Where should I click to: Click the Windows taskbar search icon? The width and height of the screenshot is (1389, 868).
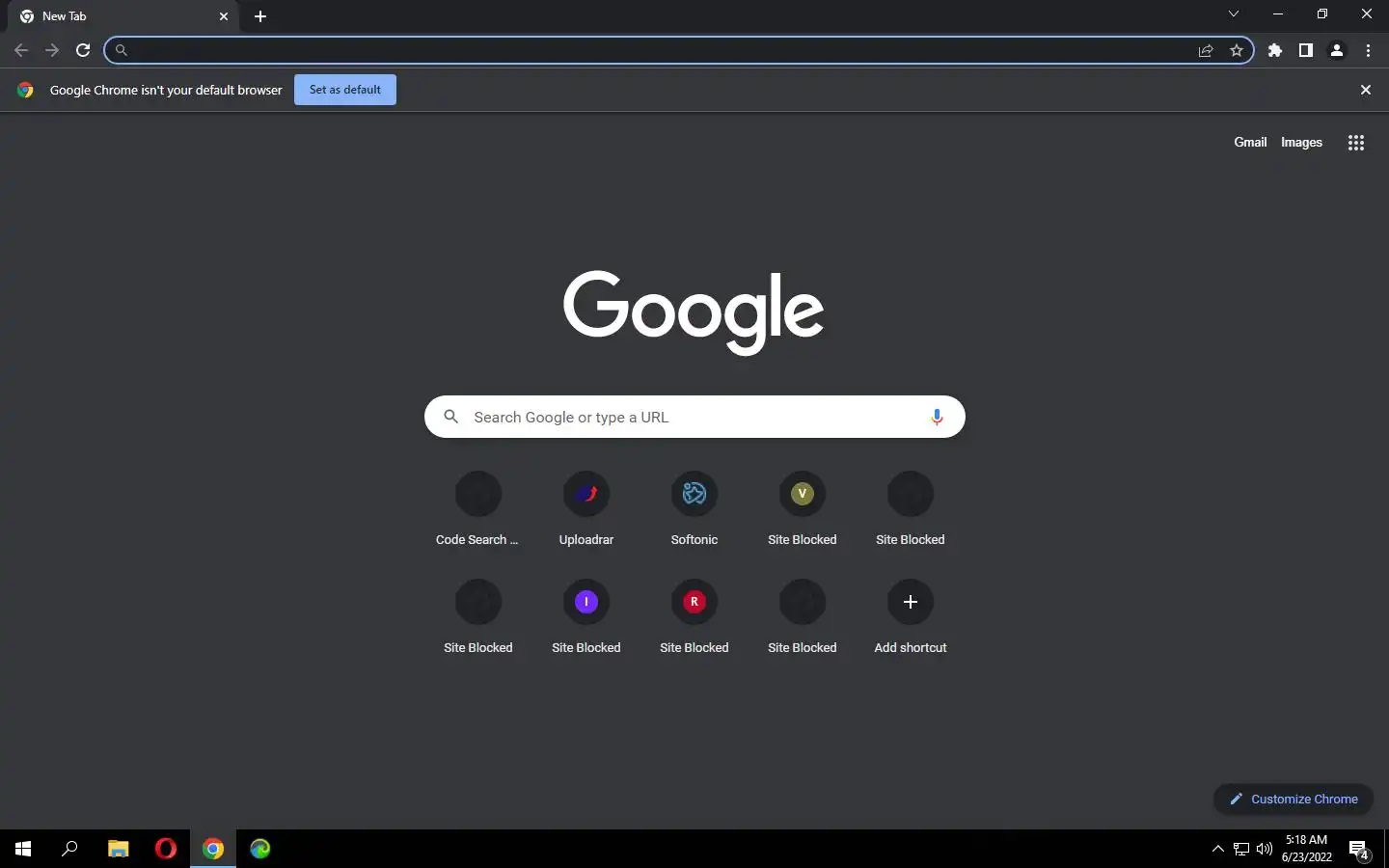tap(69, 849)
